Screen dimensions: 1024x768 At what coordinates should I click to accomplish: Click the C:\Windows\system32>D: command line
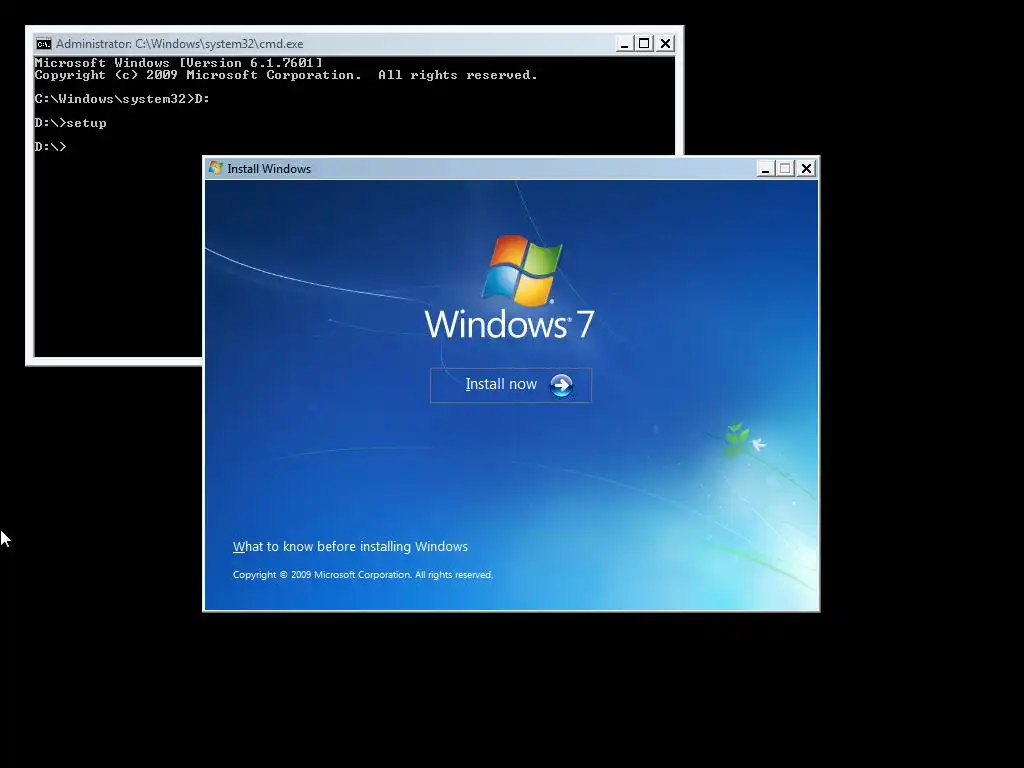pos(122,99)
